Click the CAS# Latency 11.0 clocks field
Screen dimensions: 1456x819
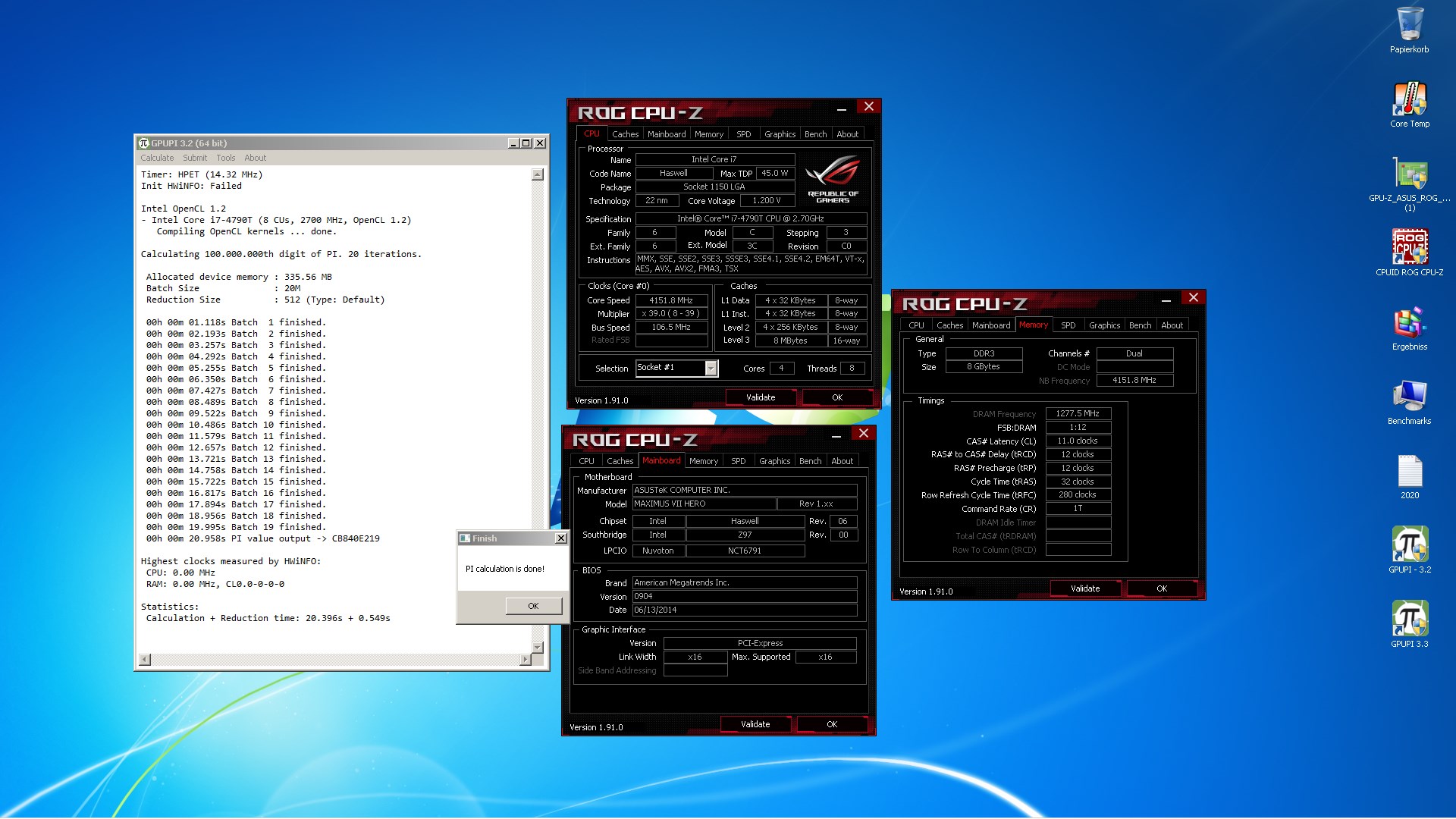point(1078,441)
